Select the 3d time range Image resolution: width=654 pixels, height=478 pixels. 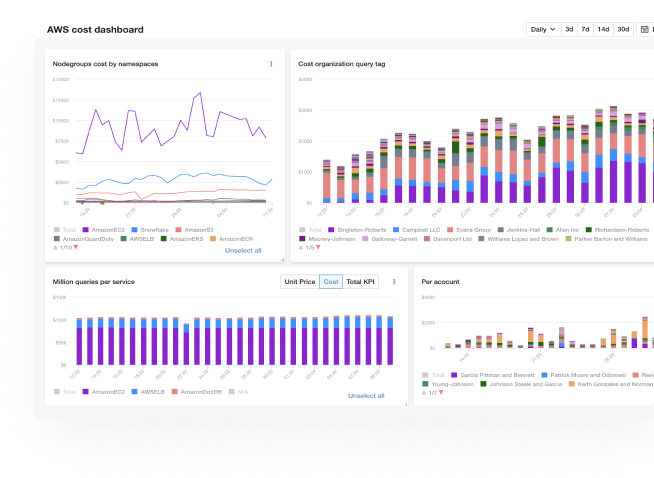point(569,30)
